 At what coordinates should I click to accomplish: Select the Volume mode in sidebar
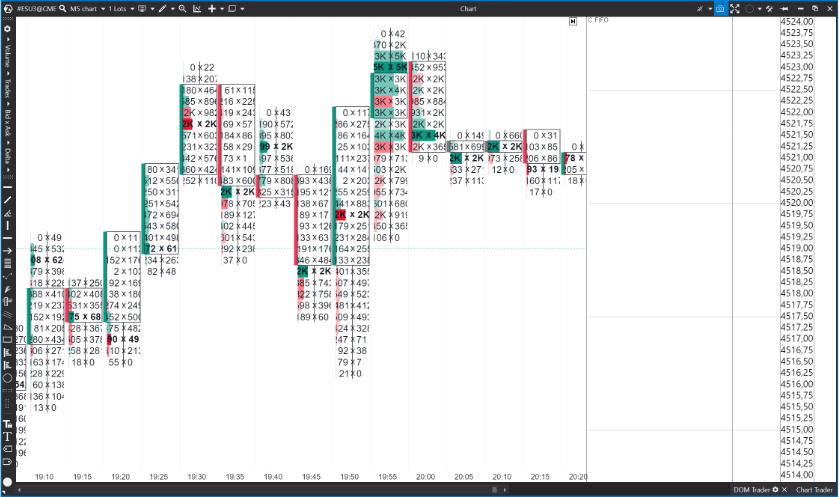click(7, 56)
